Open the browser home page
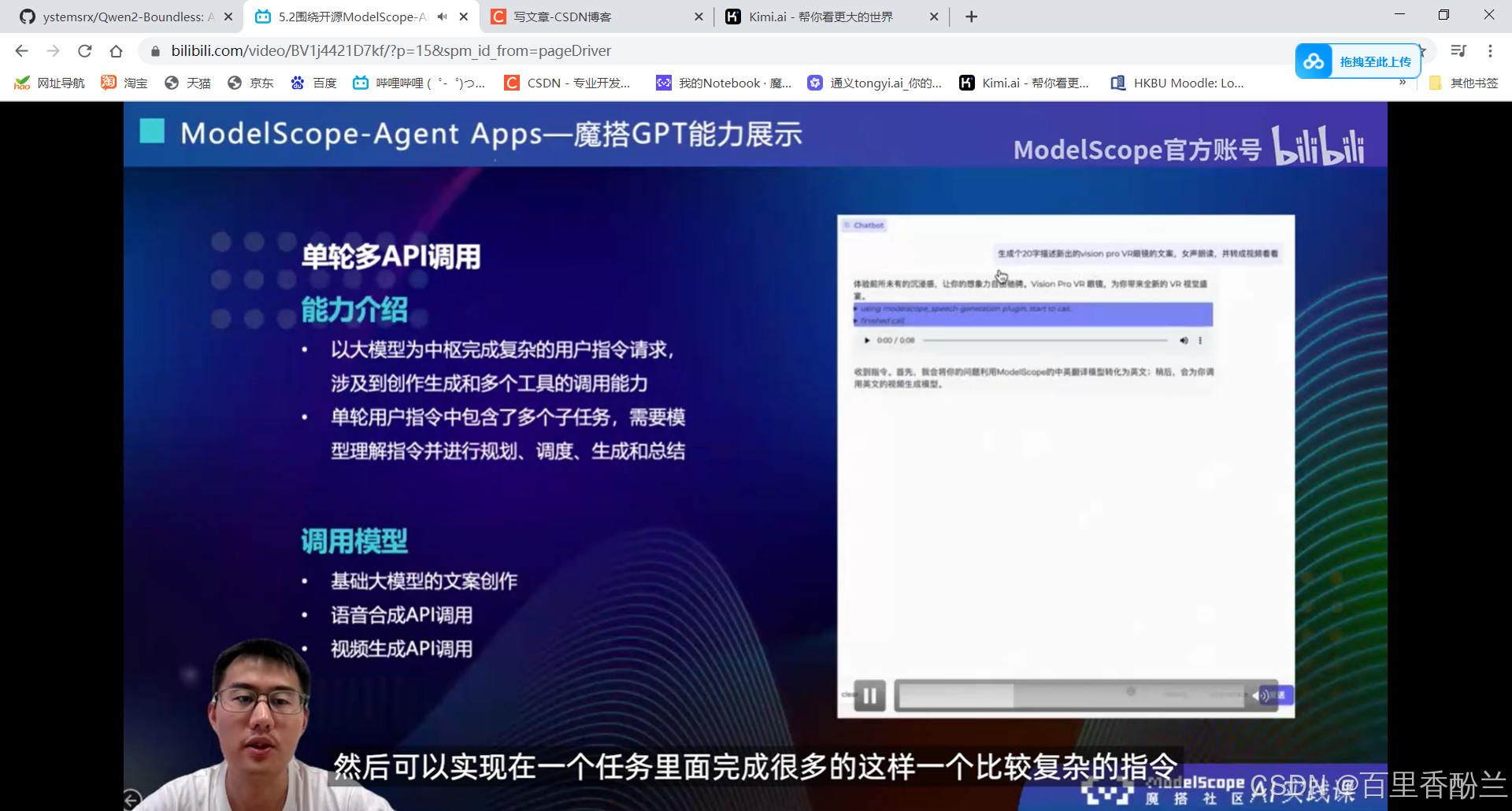 (116, 51)
